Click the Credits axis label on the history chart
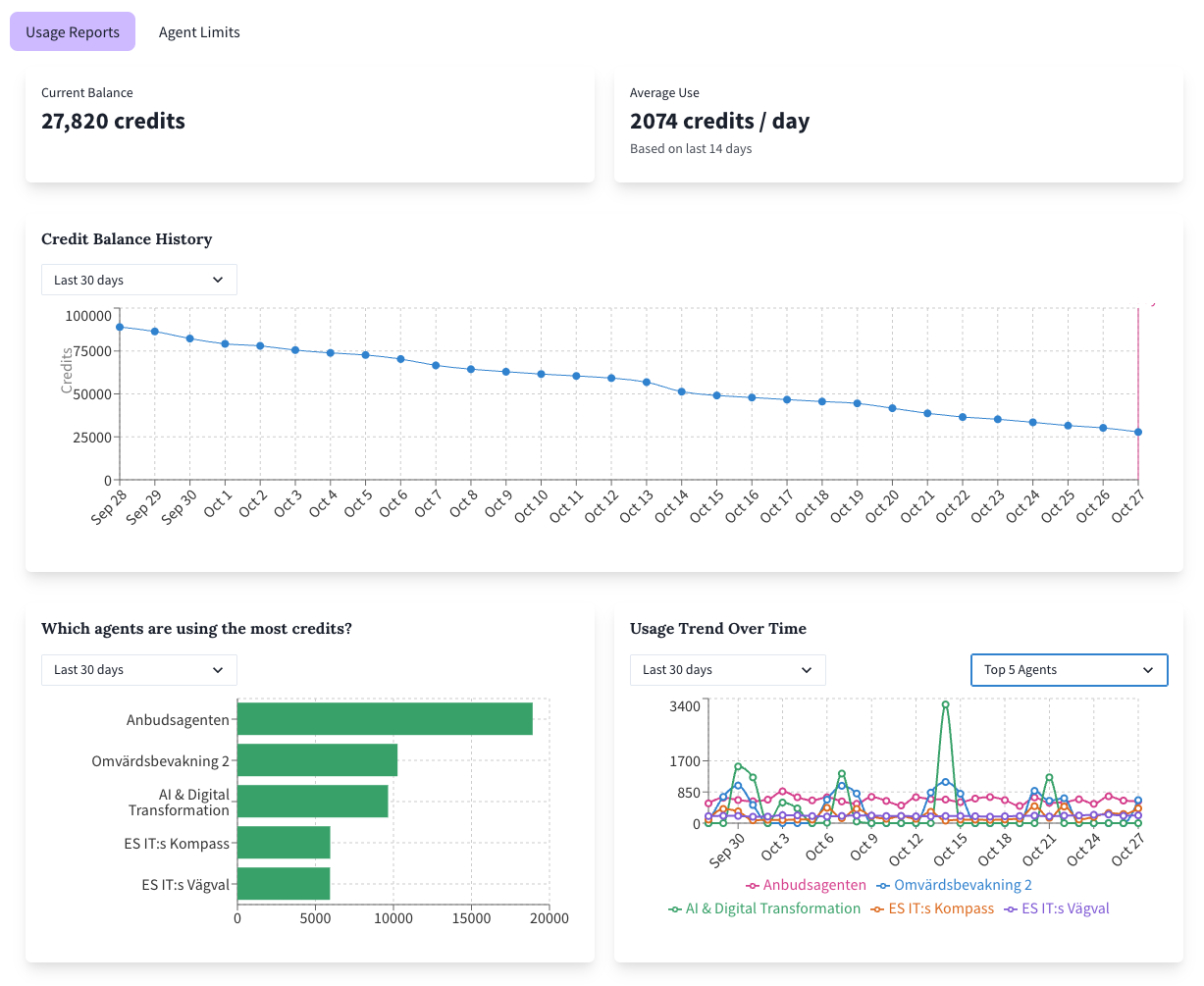 point(65,372)
